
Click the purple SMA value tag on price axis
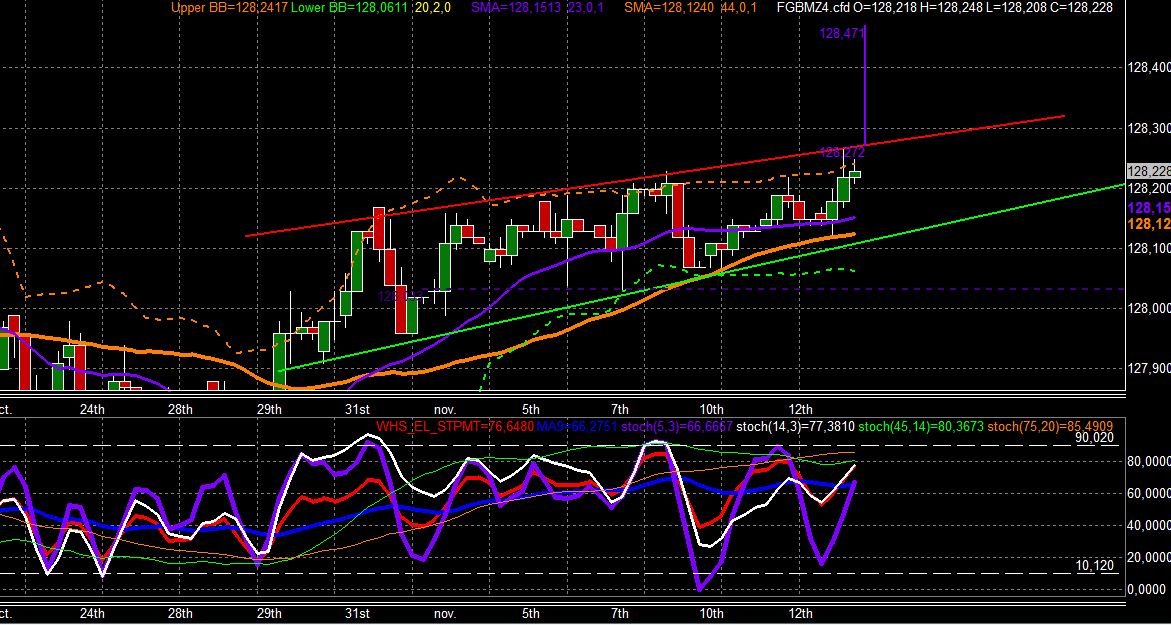[1149, 208]
